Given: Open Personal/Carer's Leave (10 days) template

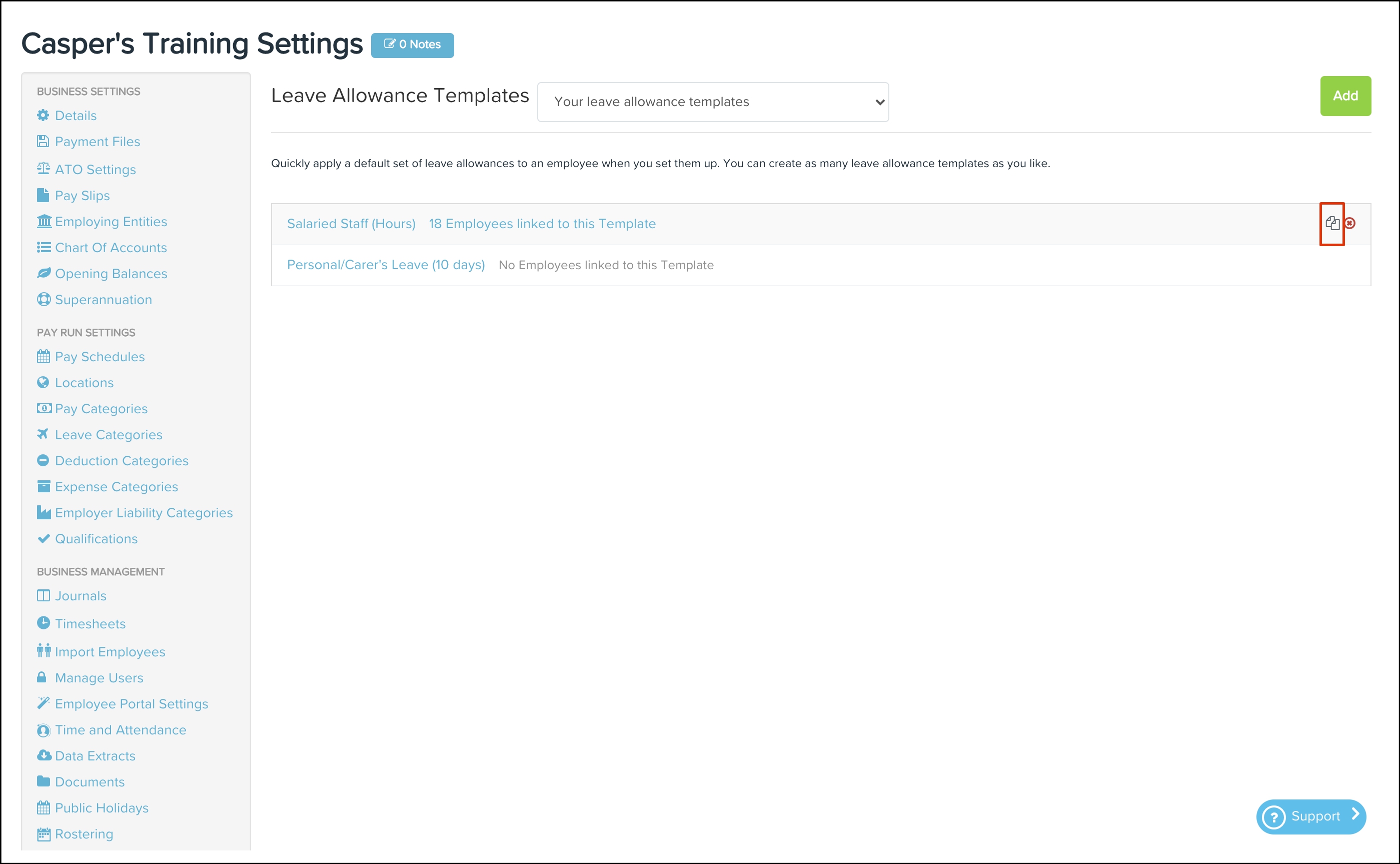Looking at the screenshot, I should tap(386, 265).
